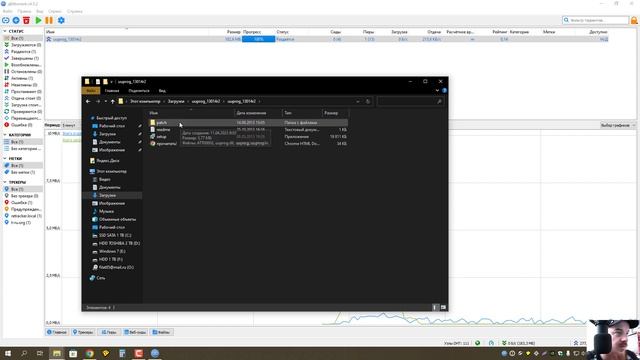Viewport: 640px width, 360px height.
Task: Click the Windows Start button
Action: coord(7,353)
